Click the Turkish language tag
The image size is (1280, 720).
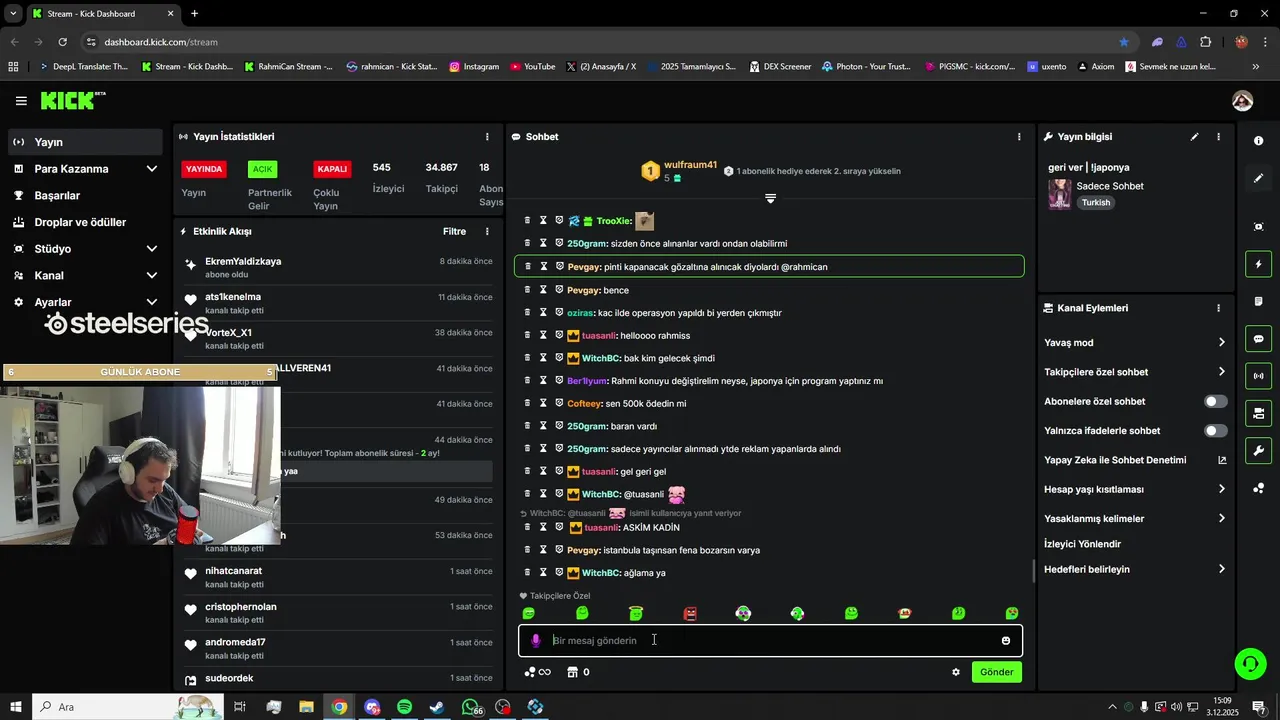1096,203
